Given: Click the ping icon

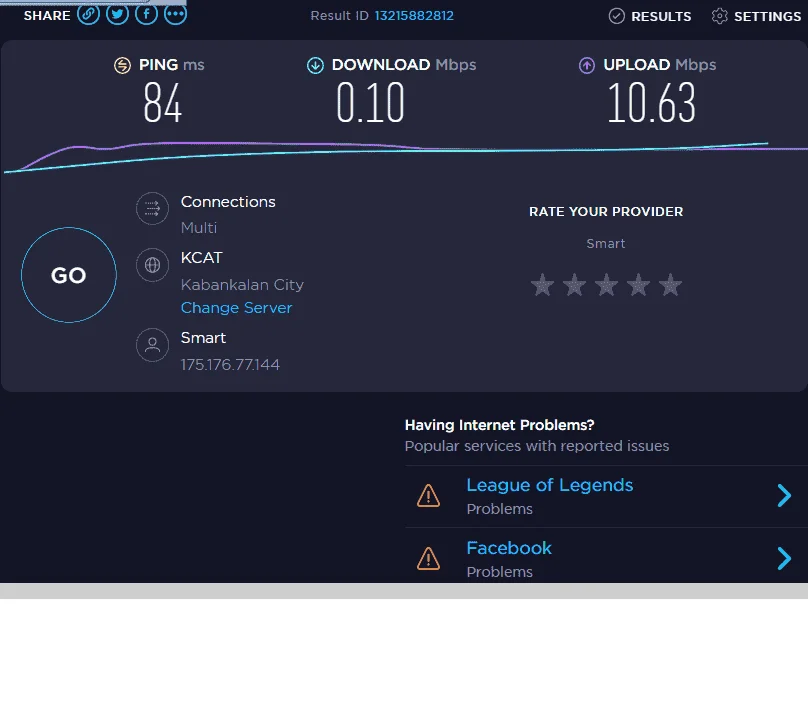Looking at the screenshot, I should coord(122,65).
